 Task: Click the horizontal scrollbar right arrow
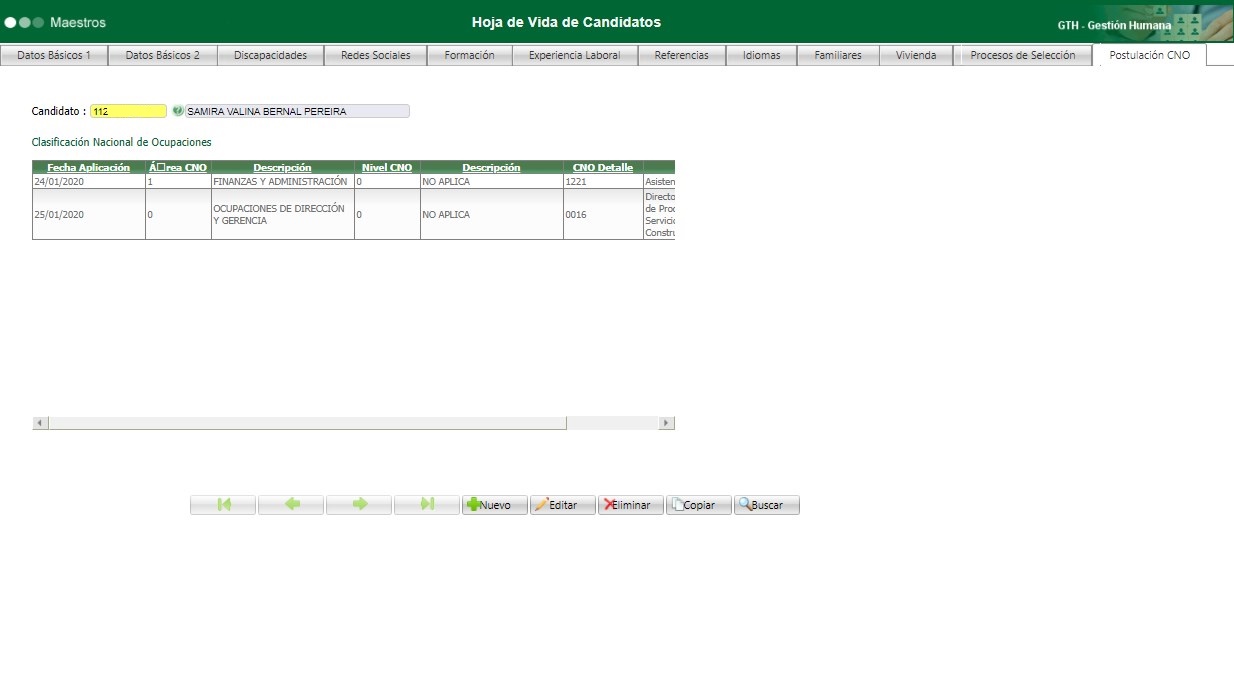[667, 423]
